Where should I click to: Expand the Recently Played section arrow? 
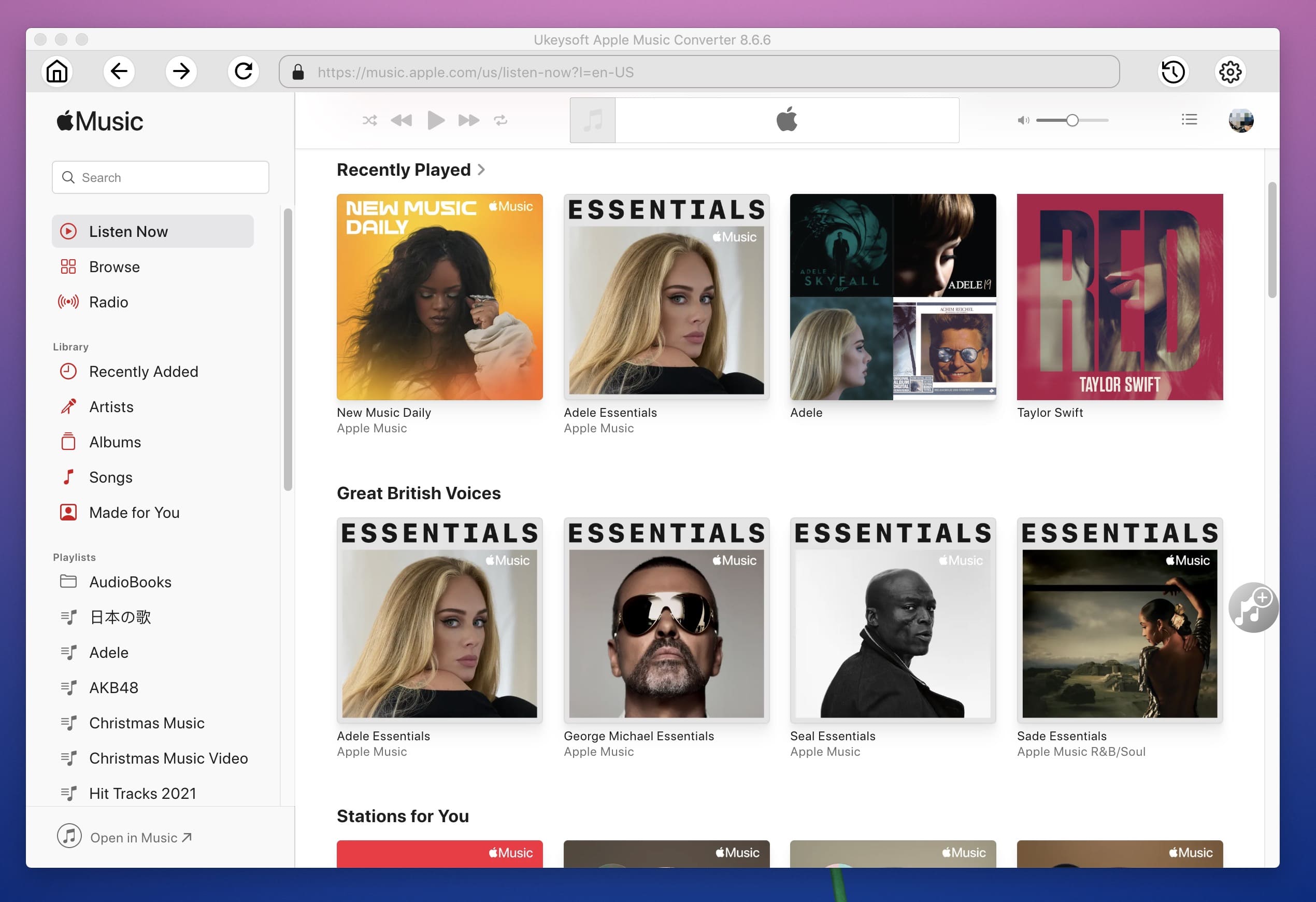[x=483, y=169]
